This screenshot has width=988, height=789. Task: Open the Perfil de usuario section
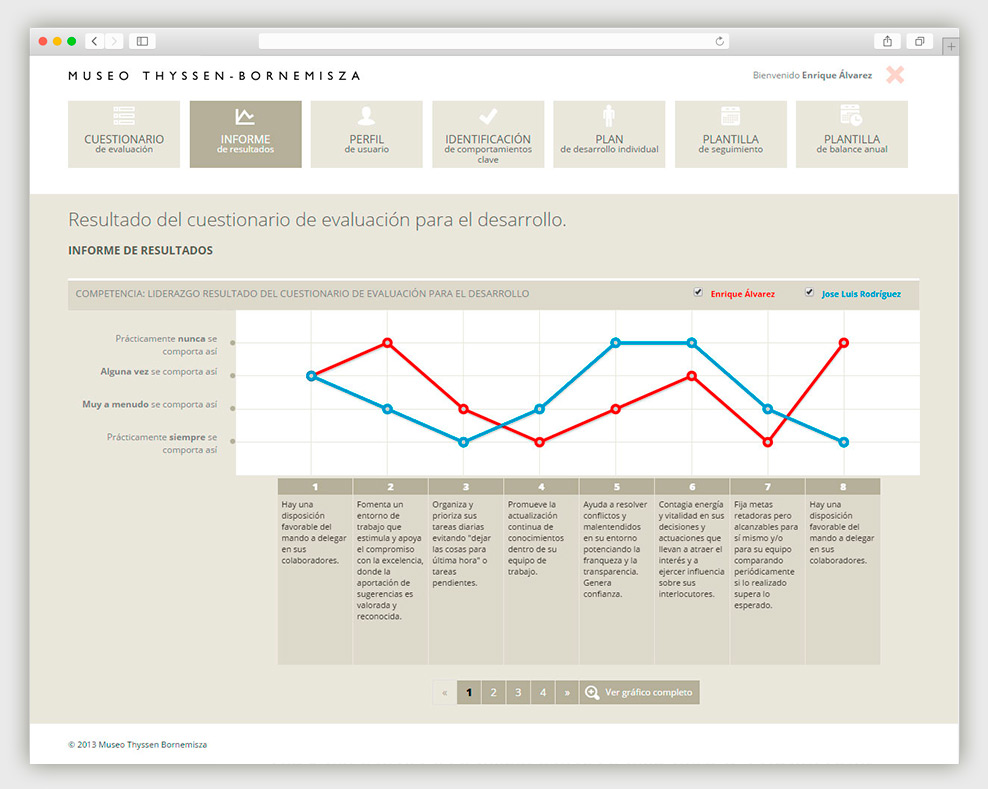[367, 134]
